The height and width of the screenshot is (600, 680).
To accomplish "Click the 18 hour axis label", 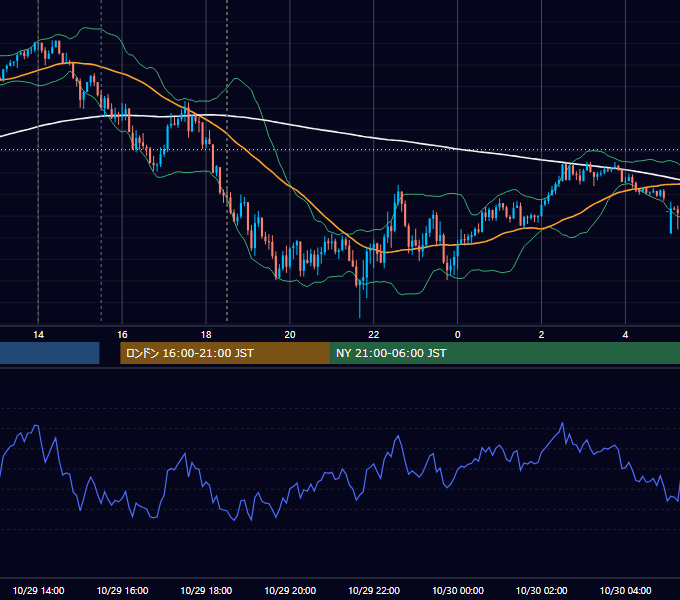I will coord(206,335).
